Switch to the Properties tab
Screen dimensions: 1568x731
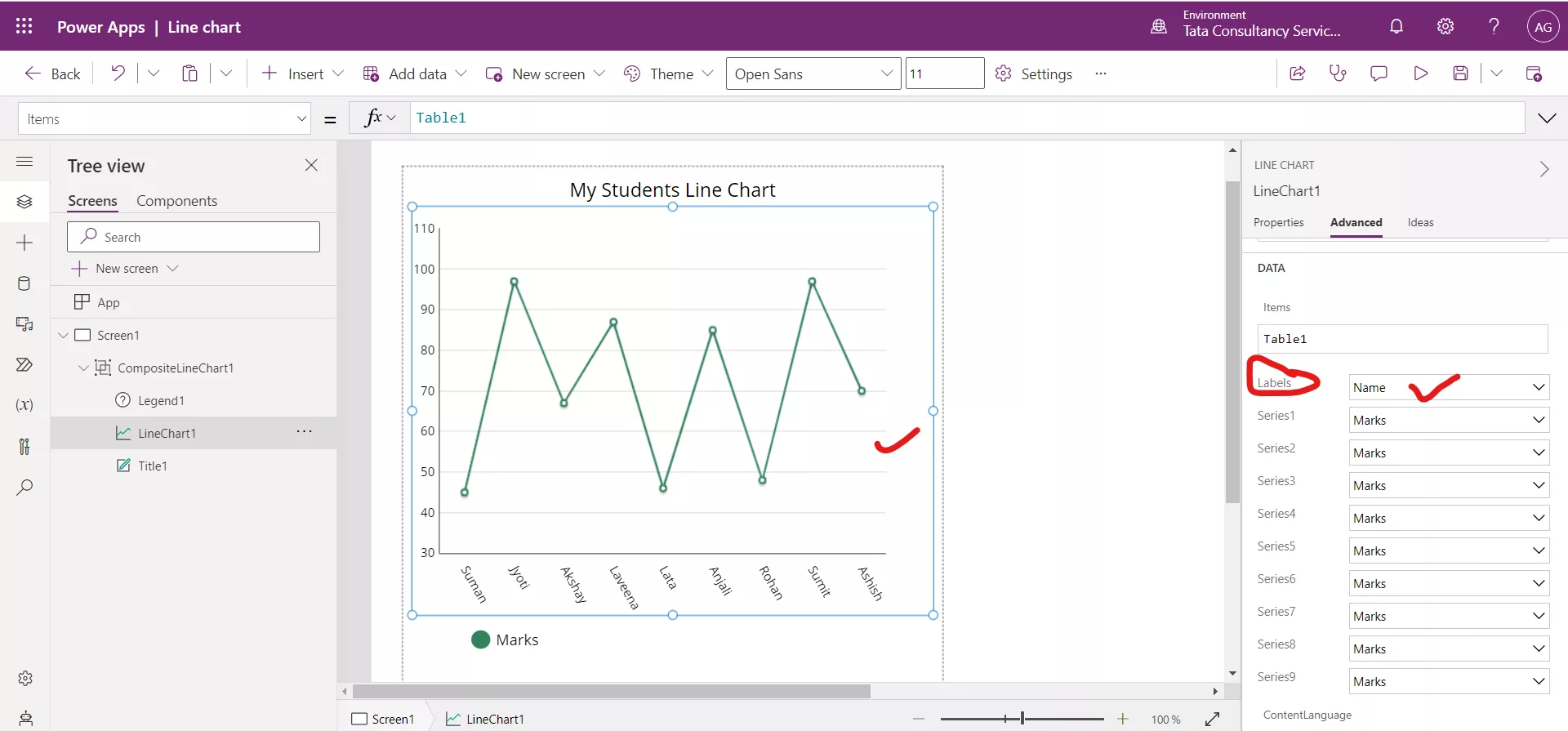click(x=1278, y=222)
